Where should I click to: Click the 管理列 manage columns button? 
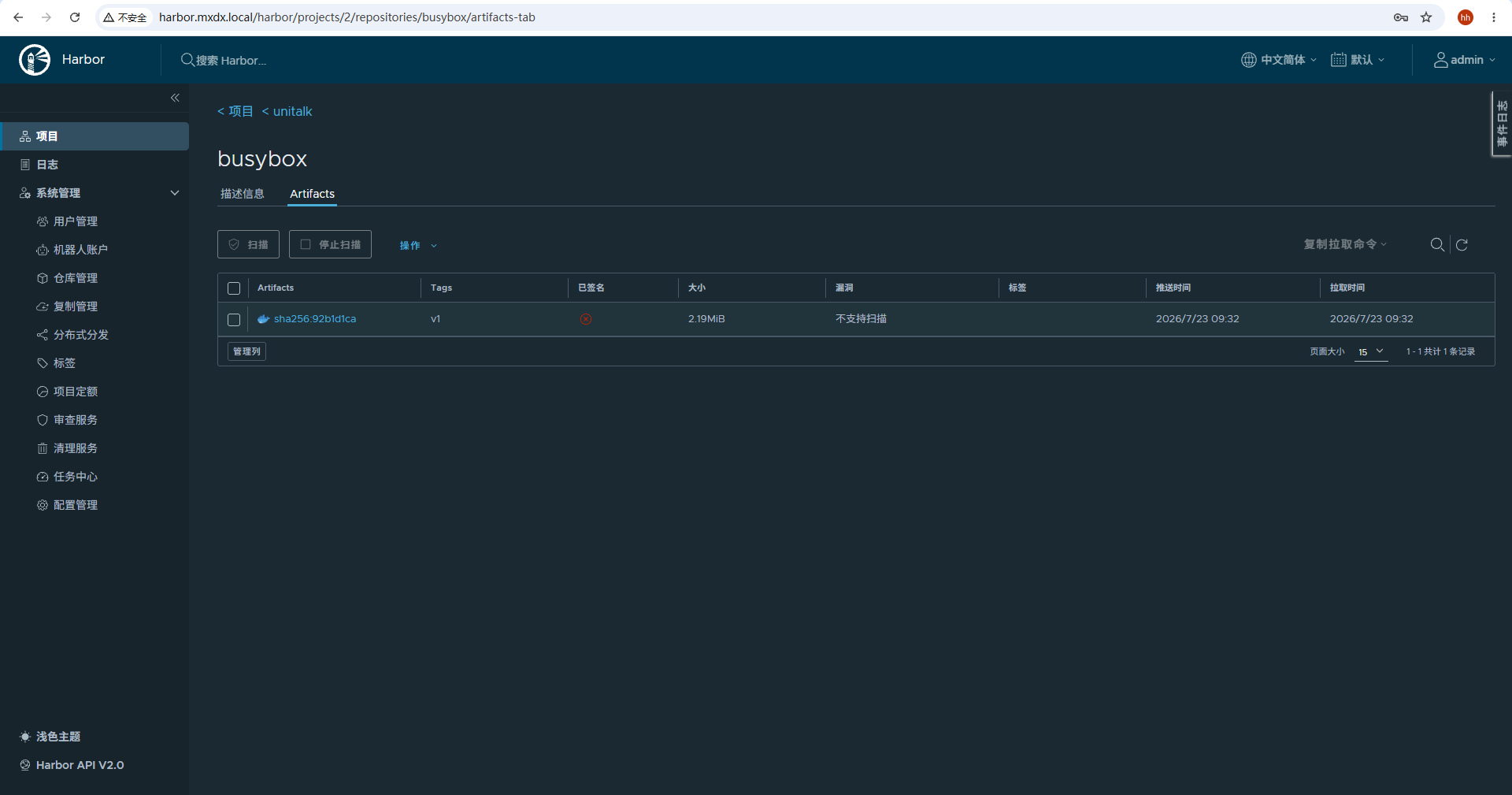pyautogui.click(x=246, y=351)
